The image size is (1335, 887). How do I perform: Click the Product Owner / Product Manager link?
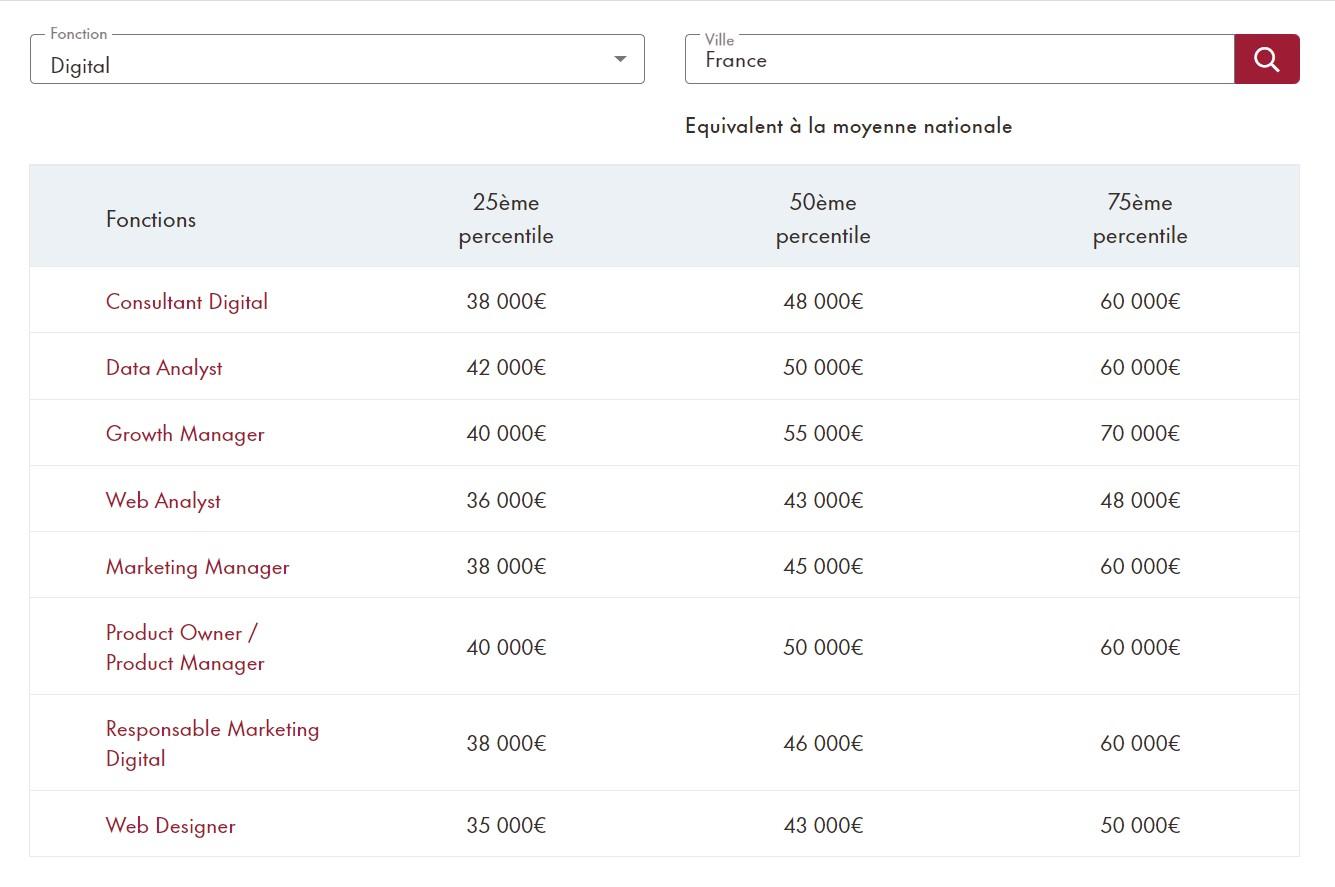tap(185, 647)
